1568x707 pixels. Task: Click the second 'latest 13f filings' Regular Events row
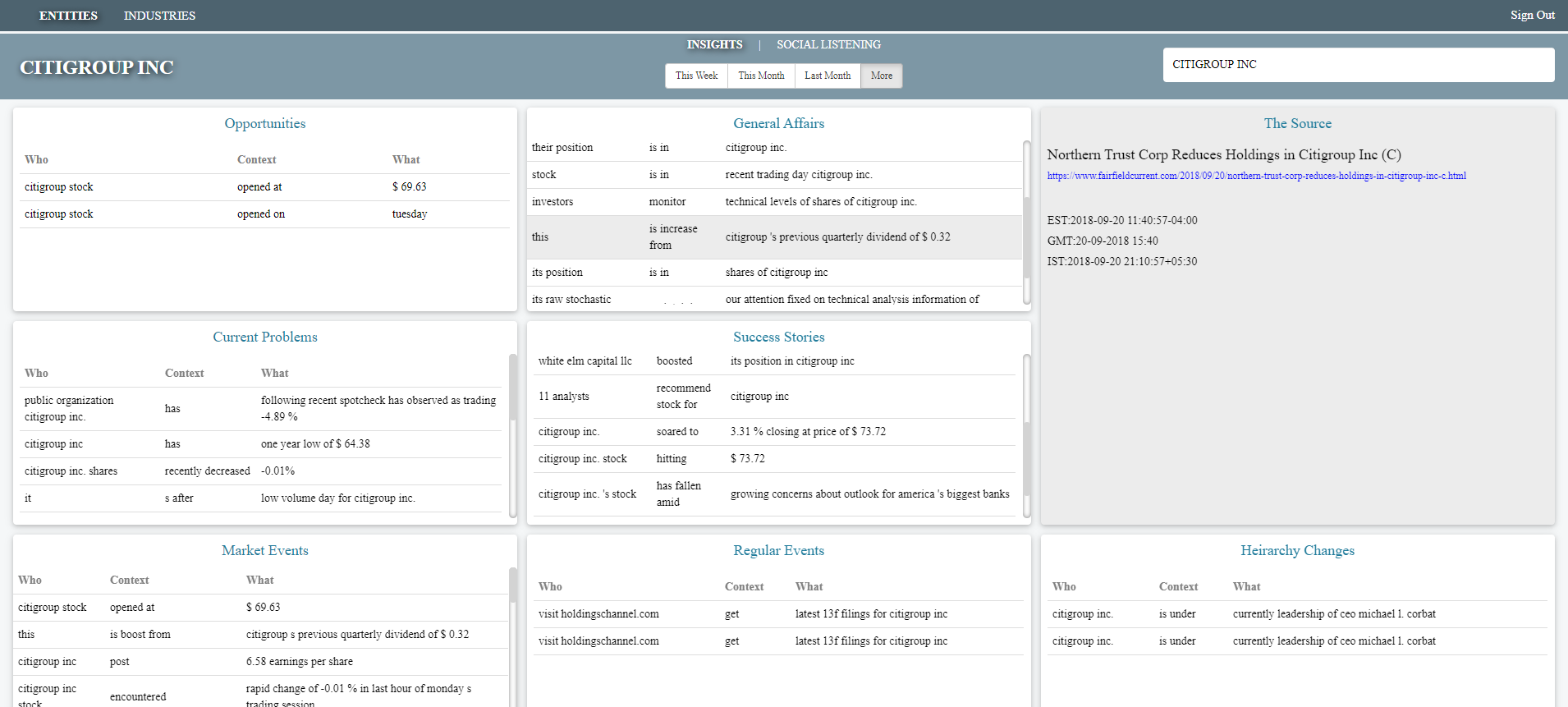pos(778,641)
